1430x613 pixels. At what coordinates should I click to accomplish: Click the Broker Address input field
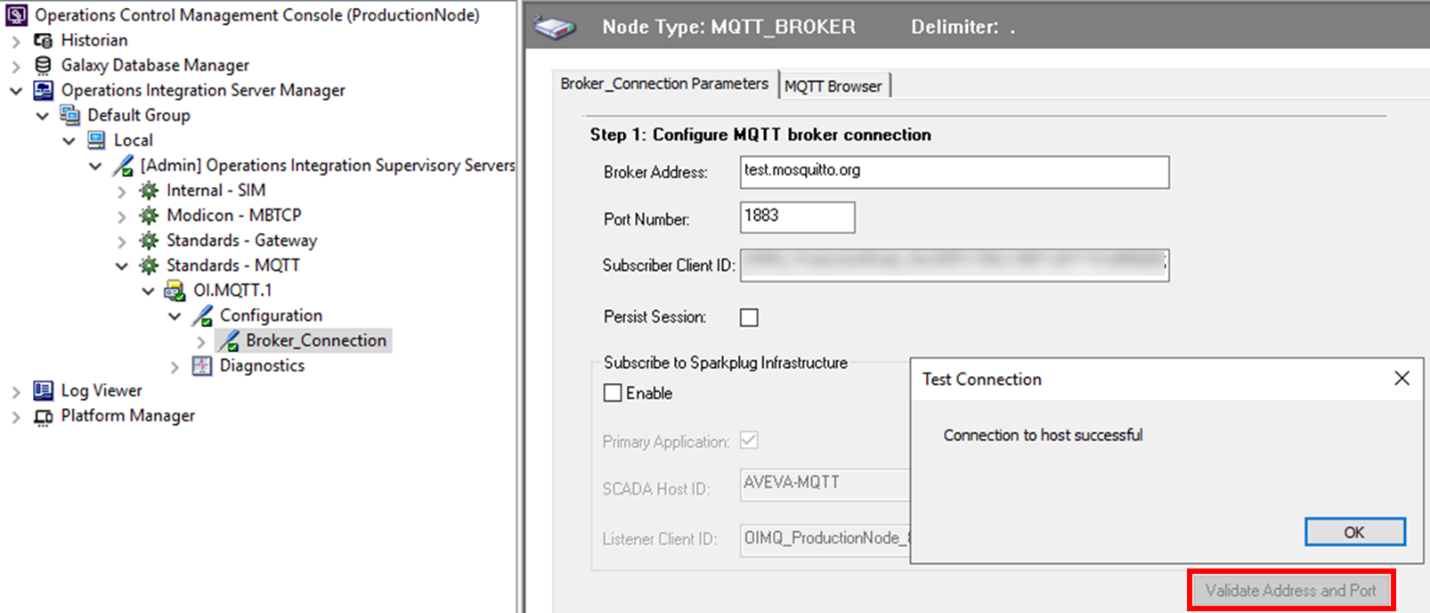[x=954, y=171]
